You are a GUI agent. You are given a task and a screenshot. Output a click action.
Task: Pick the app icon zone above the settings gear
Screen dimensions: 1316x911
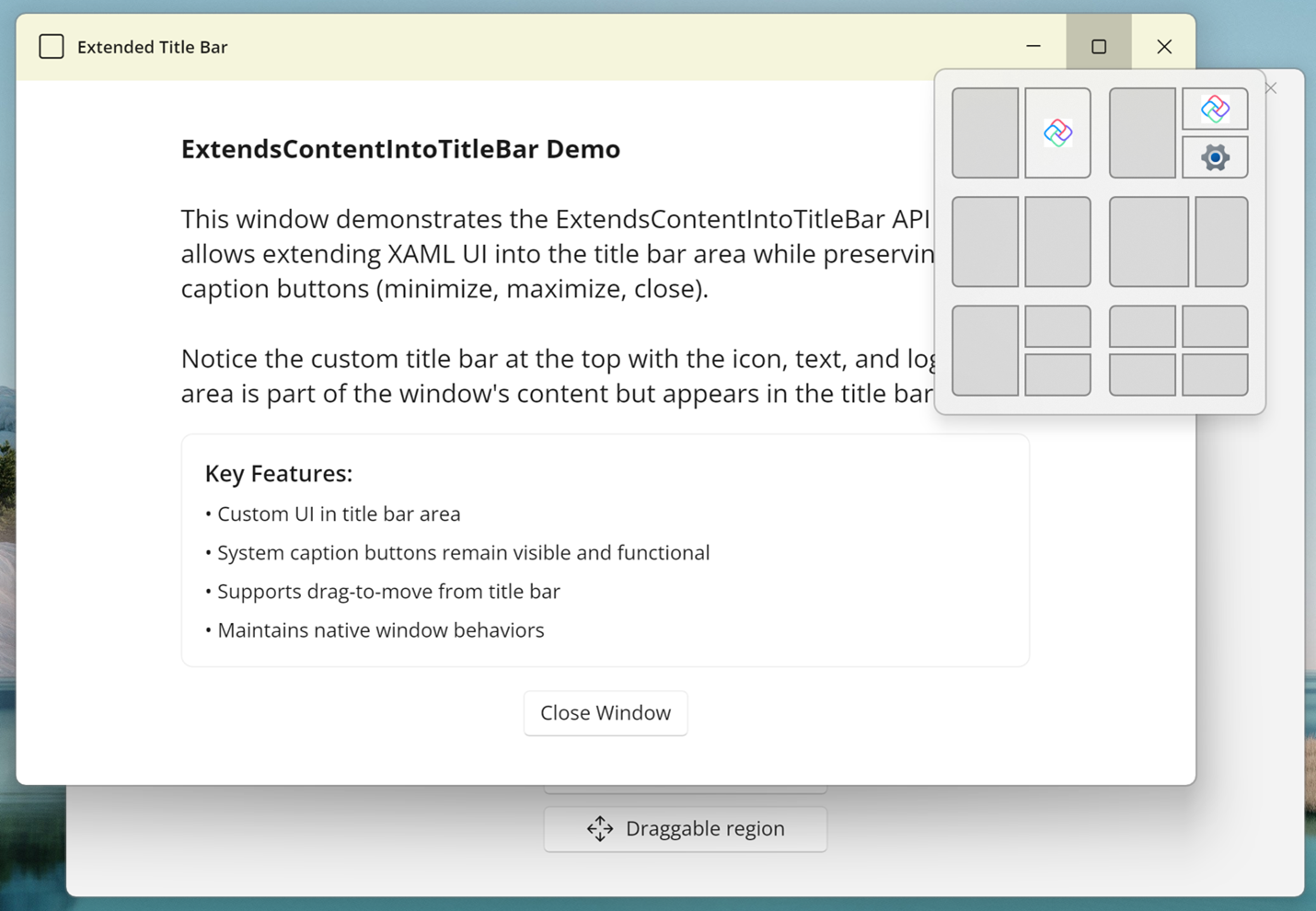point(1215,109)
